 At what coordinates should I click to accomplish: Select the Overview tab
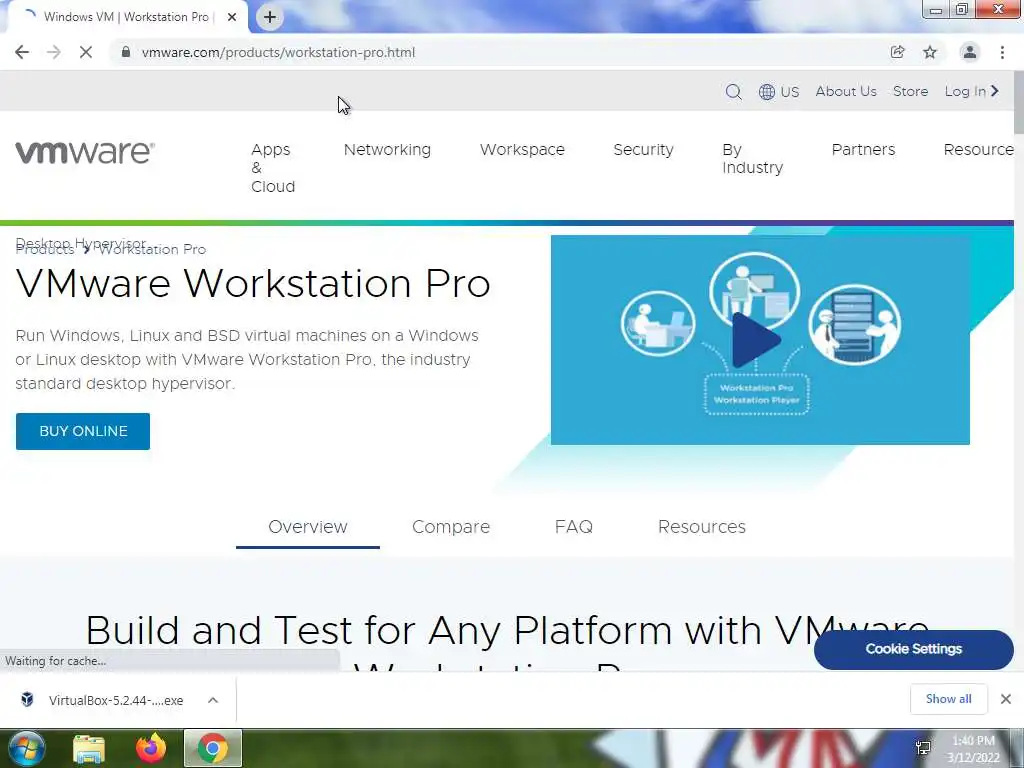point(308,527)
